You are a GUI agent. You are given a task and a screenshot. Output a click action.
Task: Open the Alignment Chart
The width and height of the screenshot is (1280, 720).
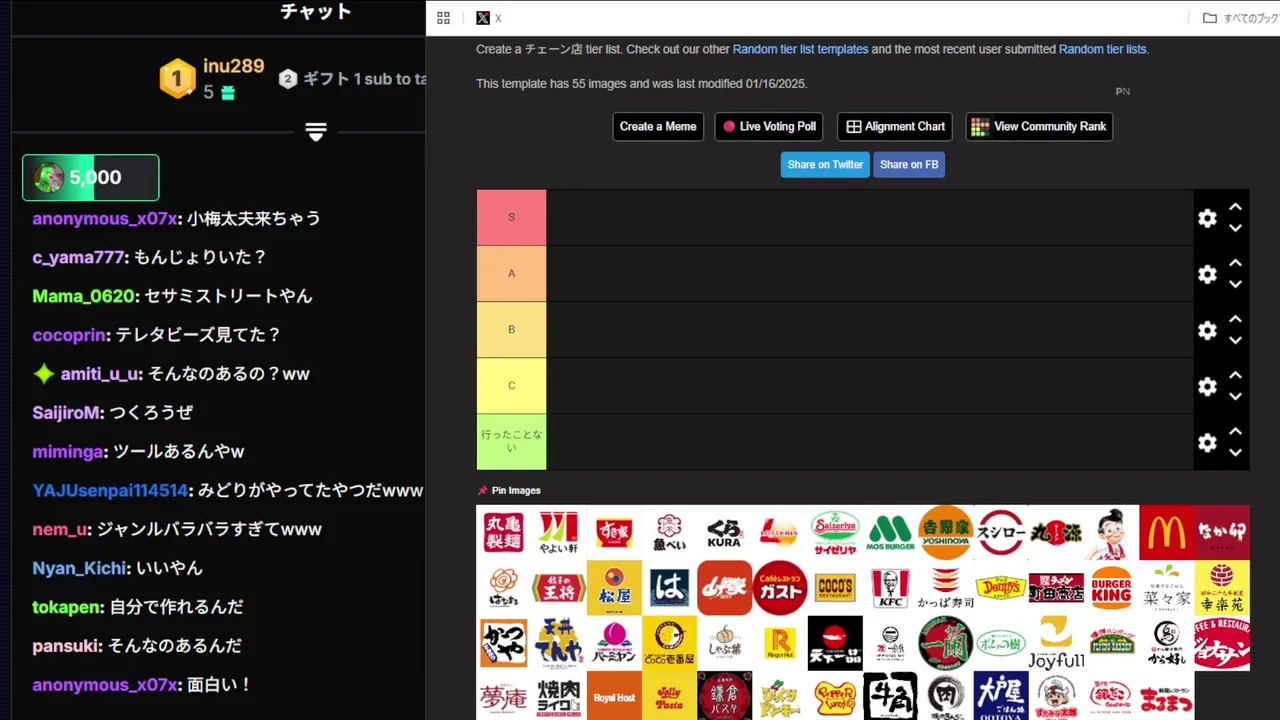[895, 127]
